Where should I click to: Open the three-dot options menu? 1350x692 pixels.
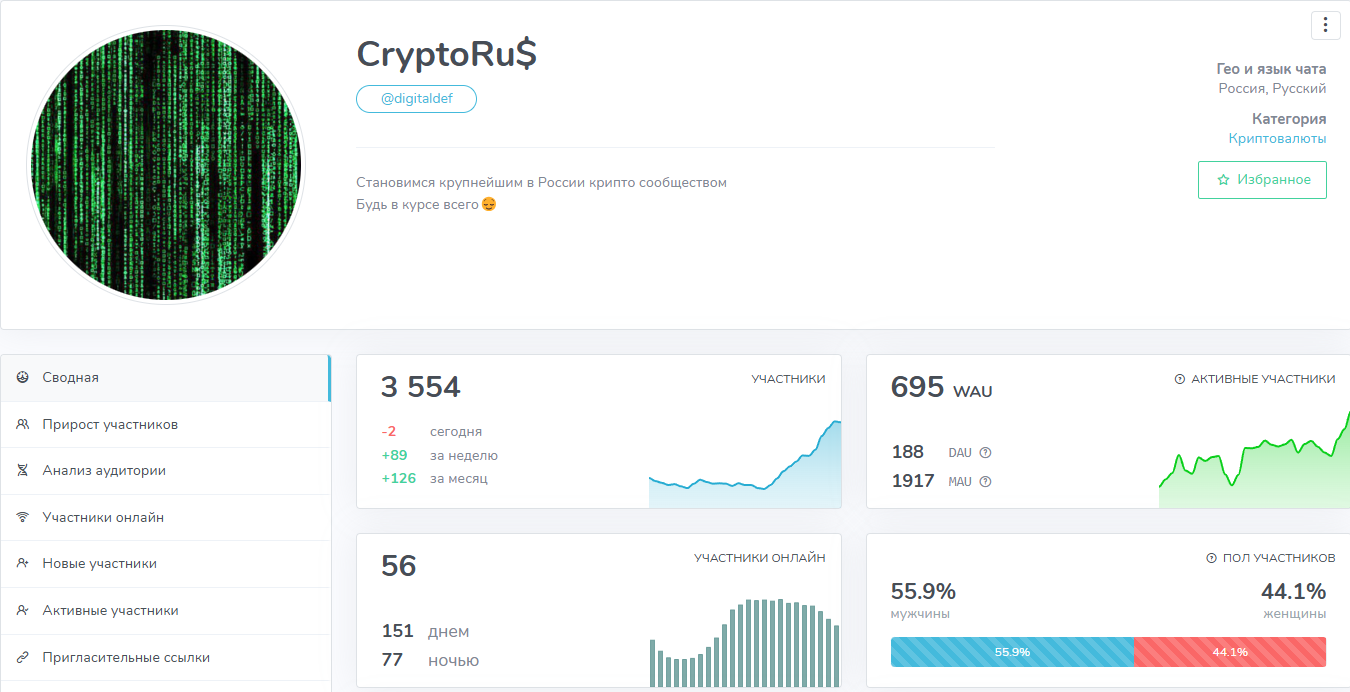(x=1325, y=25)
